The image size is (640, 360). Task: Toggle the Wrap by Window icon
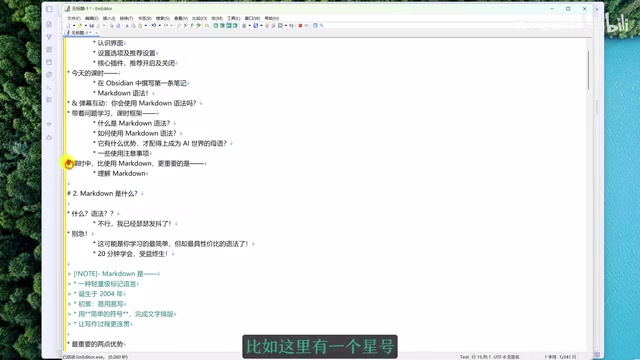[229, 25]
